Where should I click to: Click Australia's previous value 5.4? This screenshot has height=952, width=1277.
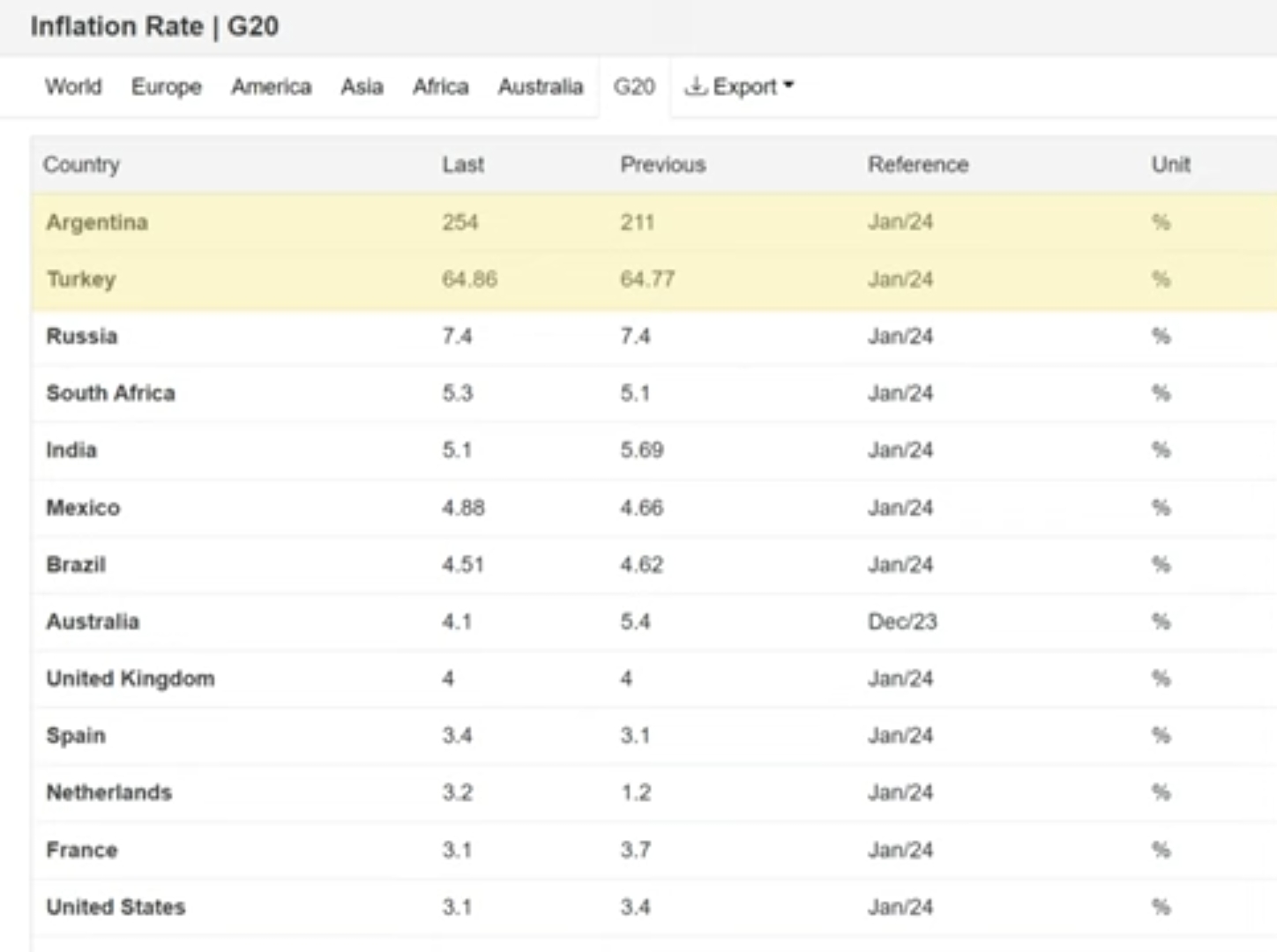(x=635, y=621)
